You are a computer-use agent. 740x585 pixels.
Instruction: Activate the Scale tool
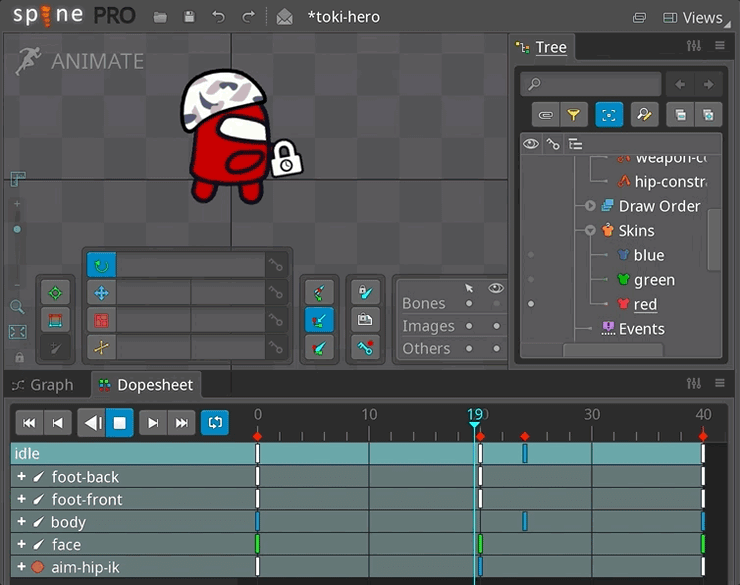tap(101, 321)
